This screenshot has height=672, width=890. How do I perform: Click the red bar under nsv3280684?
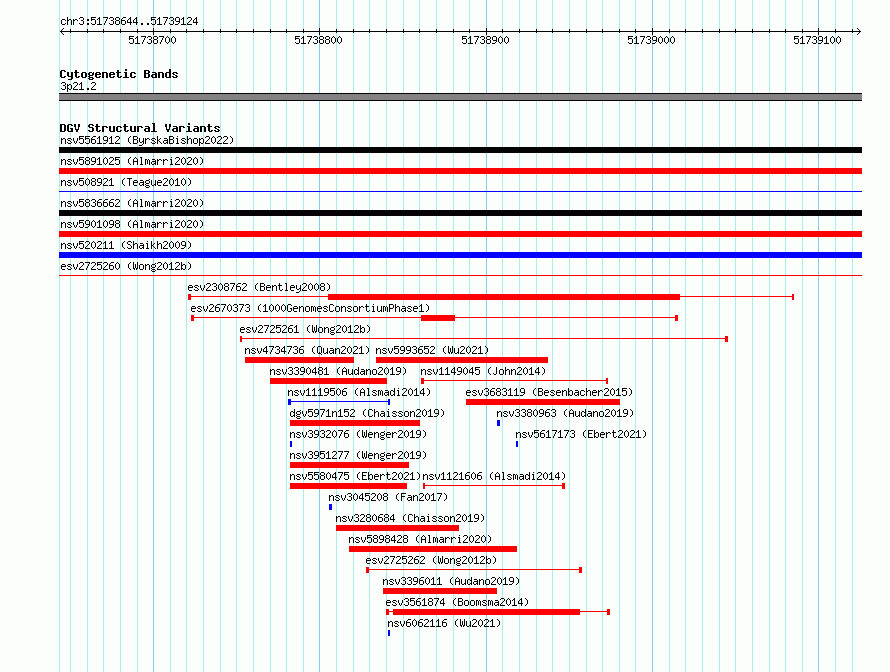(397, 528)
